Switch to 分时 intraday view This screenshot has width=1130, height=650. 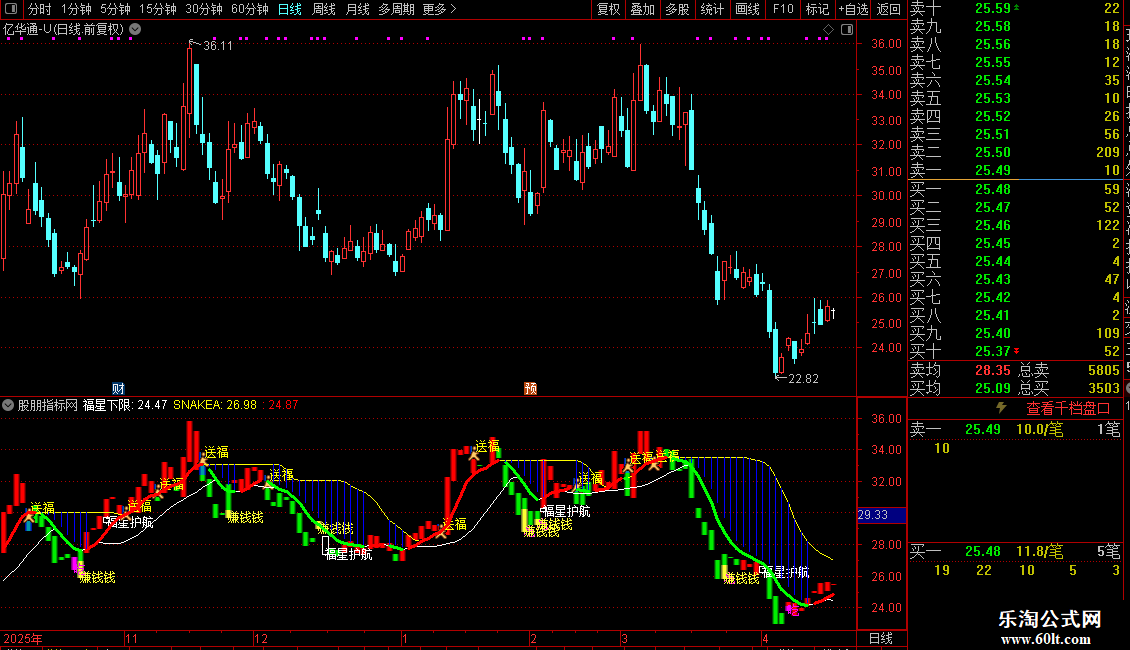39,9
